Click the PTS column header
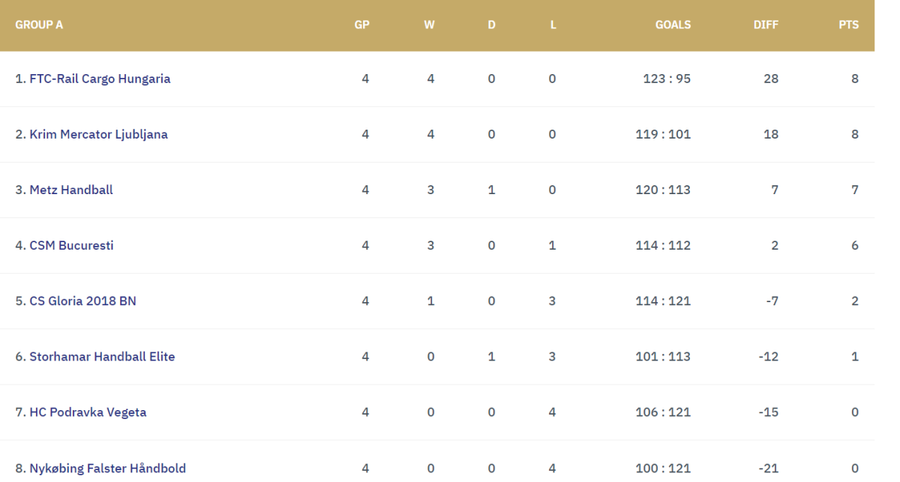Screen dimensions: 900x482 [x=848, y=25]
